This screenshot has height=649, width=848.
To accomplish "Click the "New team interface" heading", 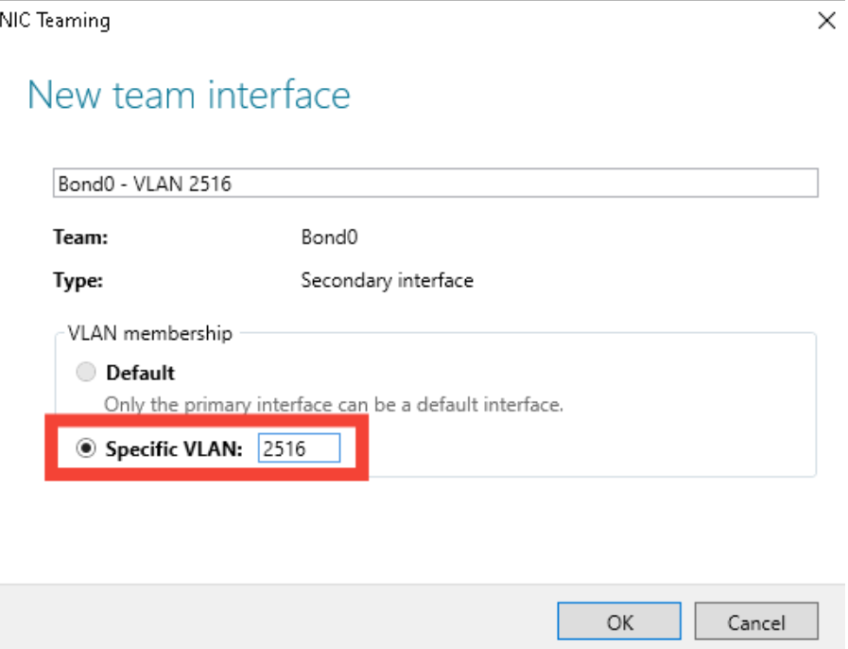I will point(189,95).
